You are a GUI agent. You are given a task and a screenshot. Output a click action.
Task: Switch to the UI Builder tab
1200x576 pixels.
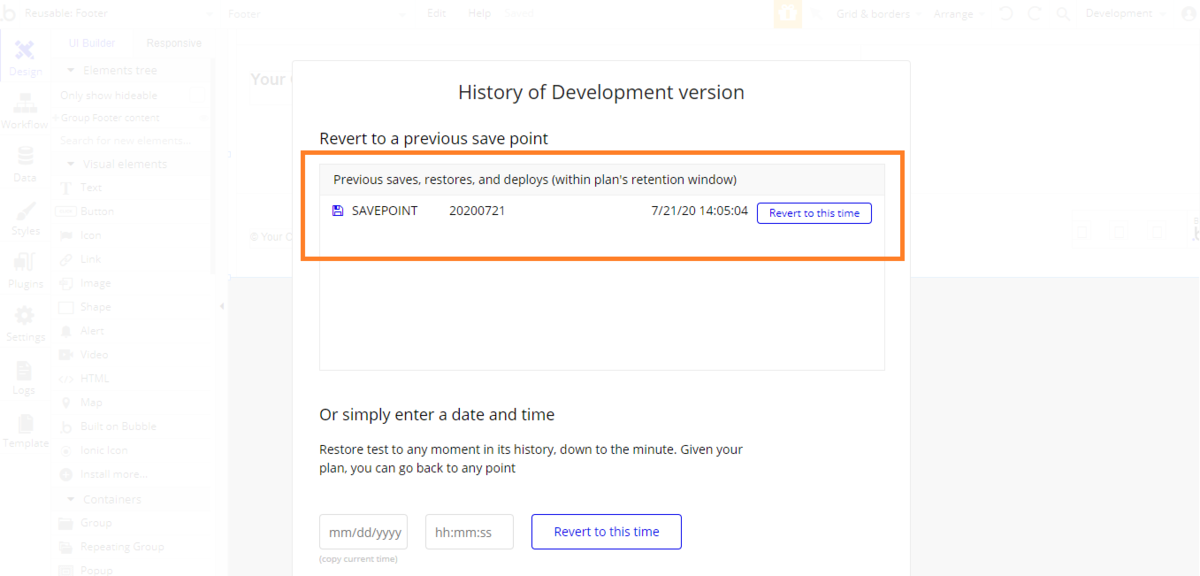(x=92, y=43)
